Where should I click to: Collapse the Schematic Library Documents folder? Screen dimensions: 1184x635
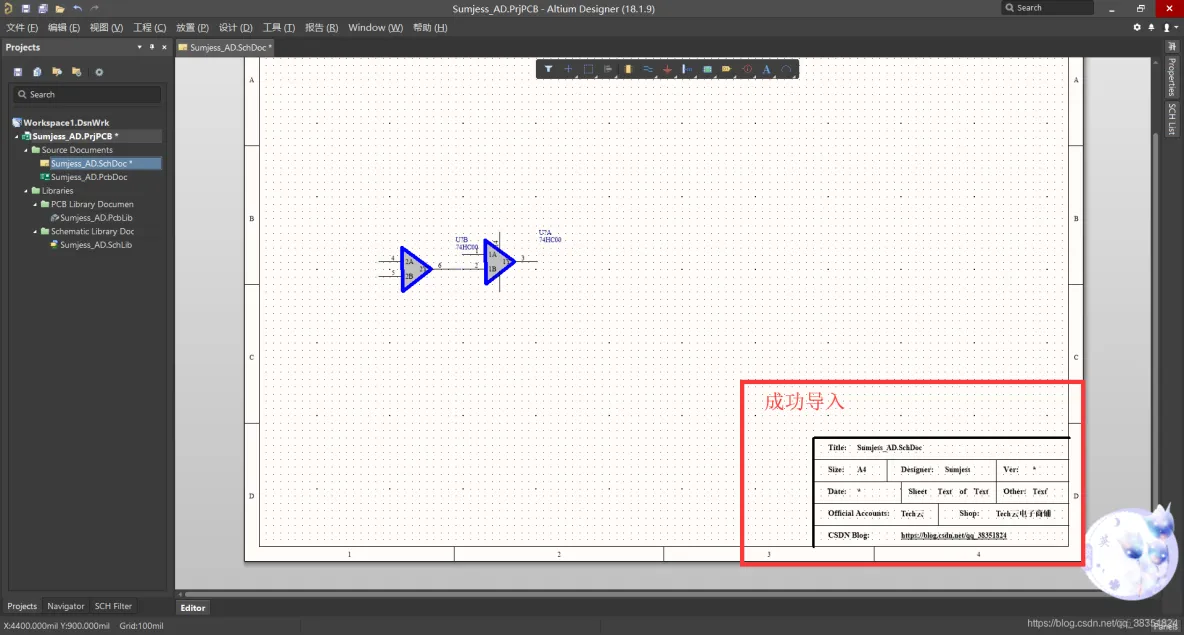click(x=35, y=232)
